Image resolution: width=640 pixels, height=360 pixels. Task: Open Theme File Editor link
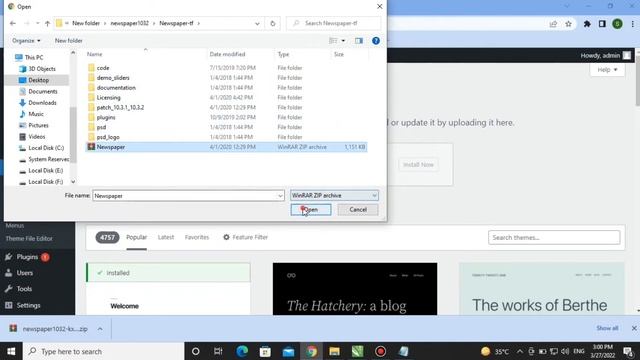pyautogui.click(x=29, y=238)
